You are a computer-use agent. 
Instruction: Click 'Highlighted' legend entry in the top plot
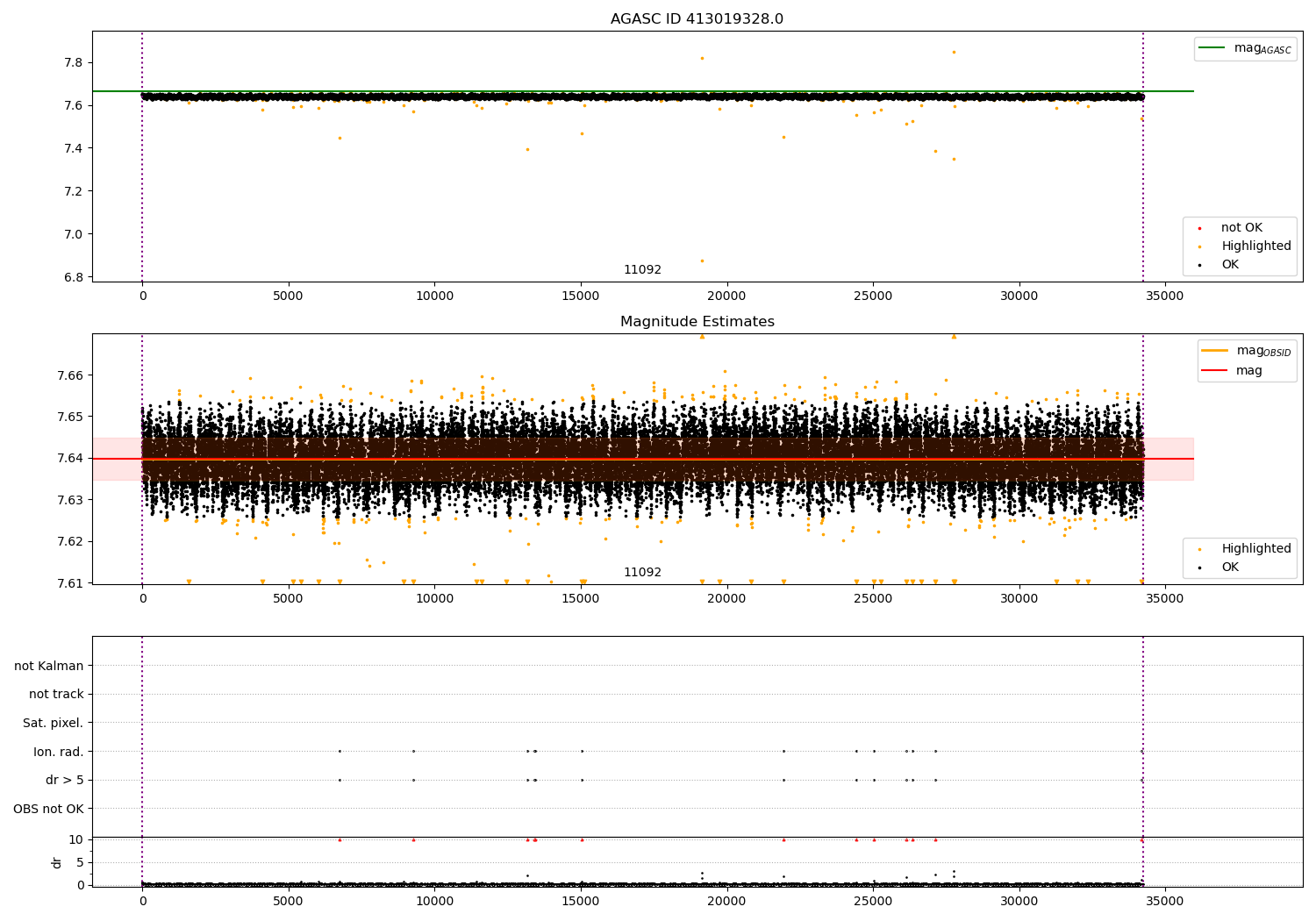(1255, 246)
